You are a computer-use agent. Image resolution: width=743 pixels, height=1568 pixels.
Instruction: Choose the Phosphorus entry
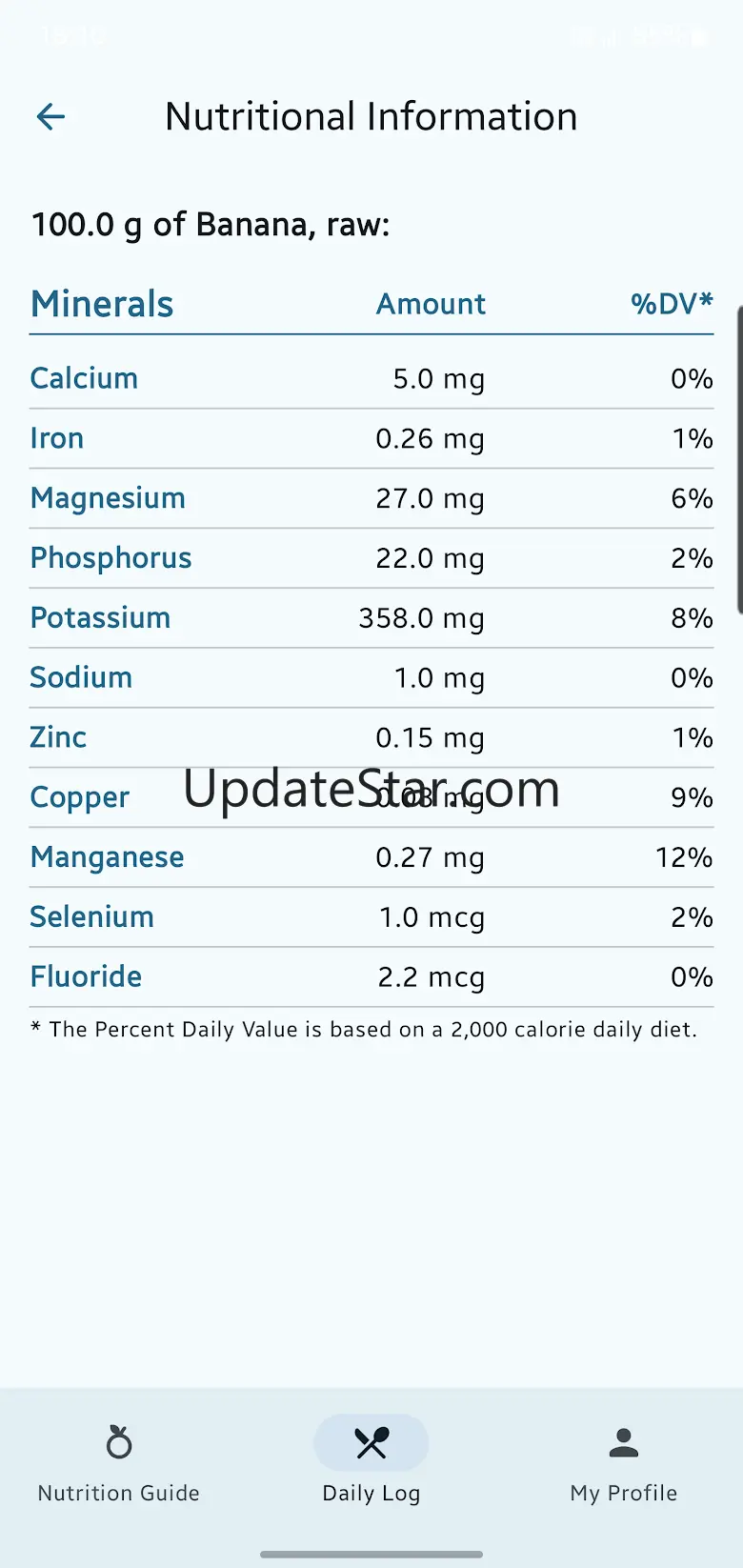point(110,558)
